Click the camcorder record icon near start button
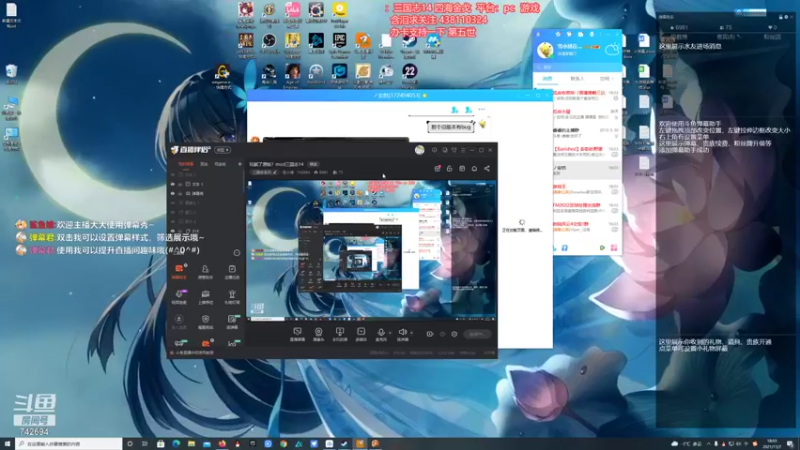800x450 pixels. click(x=430, y=334)
